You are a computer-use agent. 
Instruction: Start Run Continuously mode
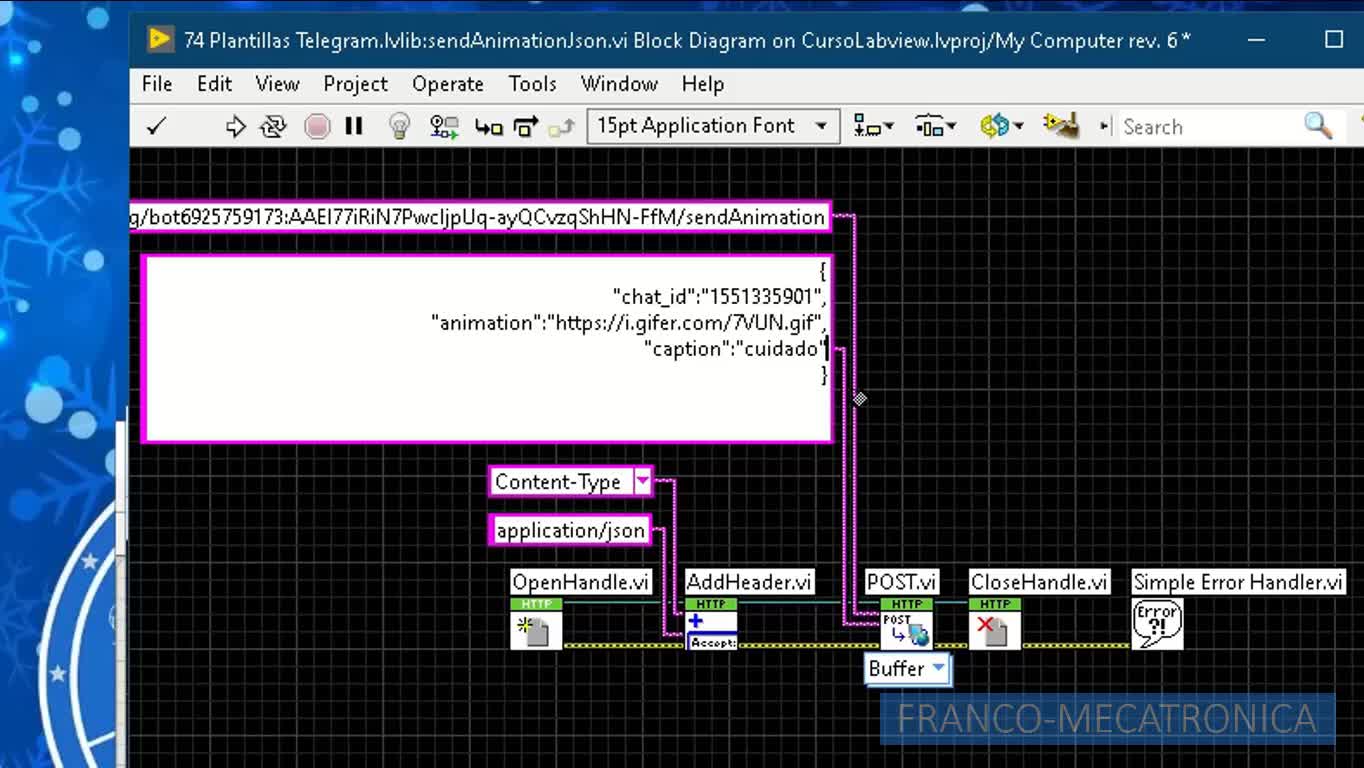[x=273, y=126]
